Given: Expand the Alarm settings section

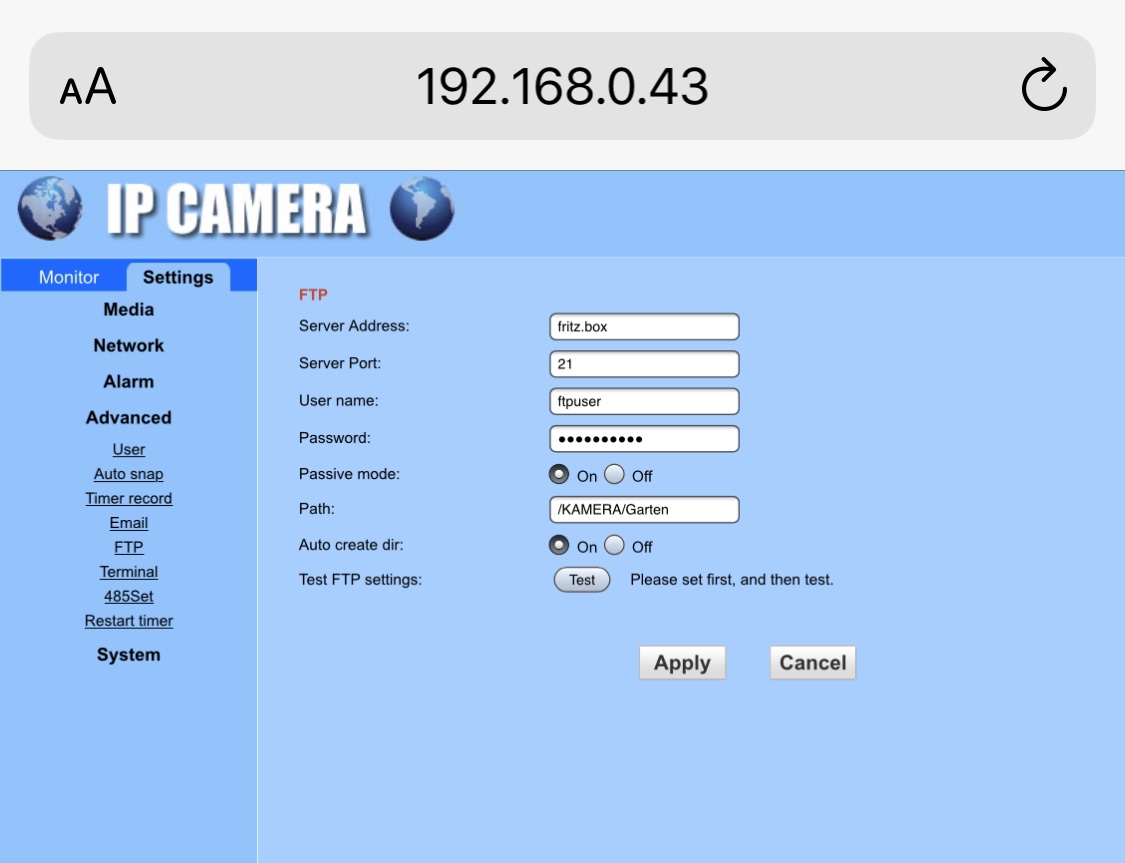Looking at the screenshot, I should (129, 382).
